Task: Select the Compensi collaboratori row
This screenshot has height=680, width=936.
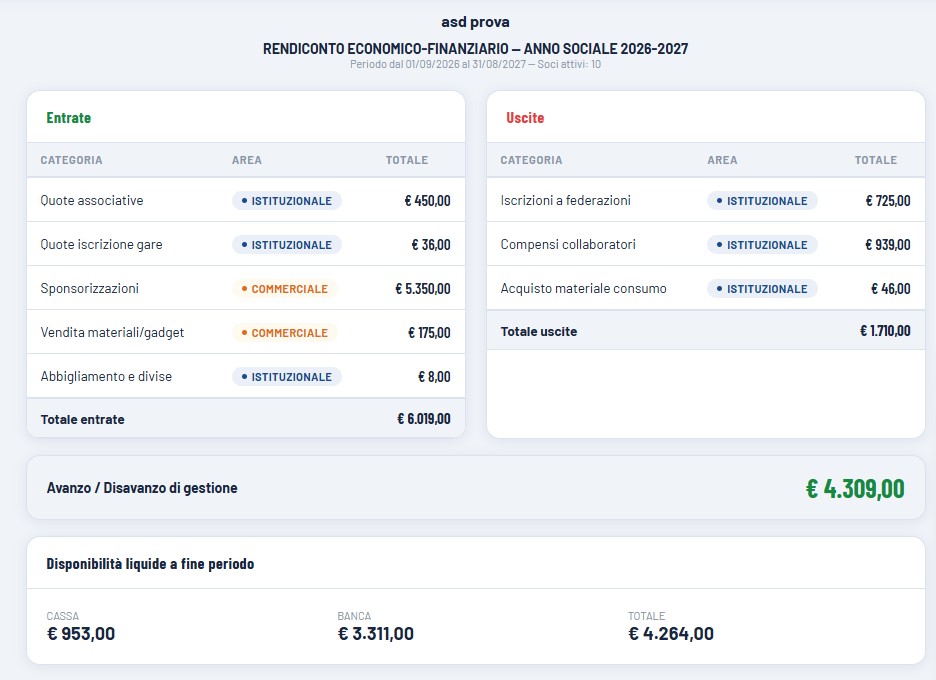Action: coord(706,244)
